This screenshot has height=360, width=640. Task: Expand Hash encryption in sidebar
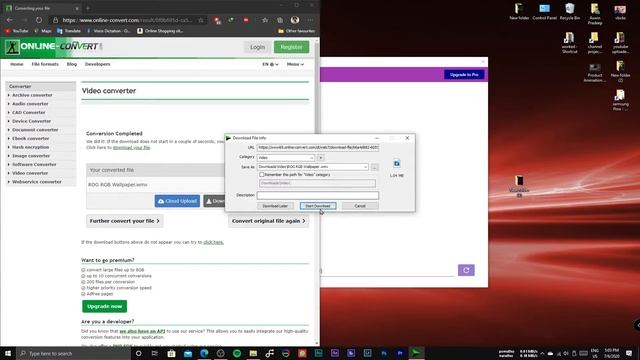click(x=30, y=147)
